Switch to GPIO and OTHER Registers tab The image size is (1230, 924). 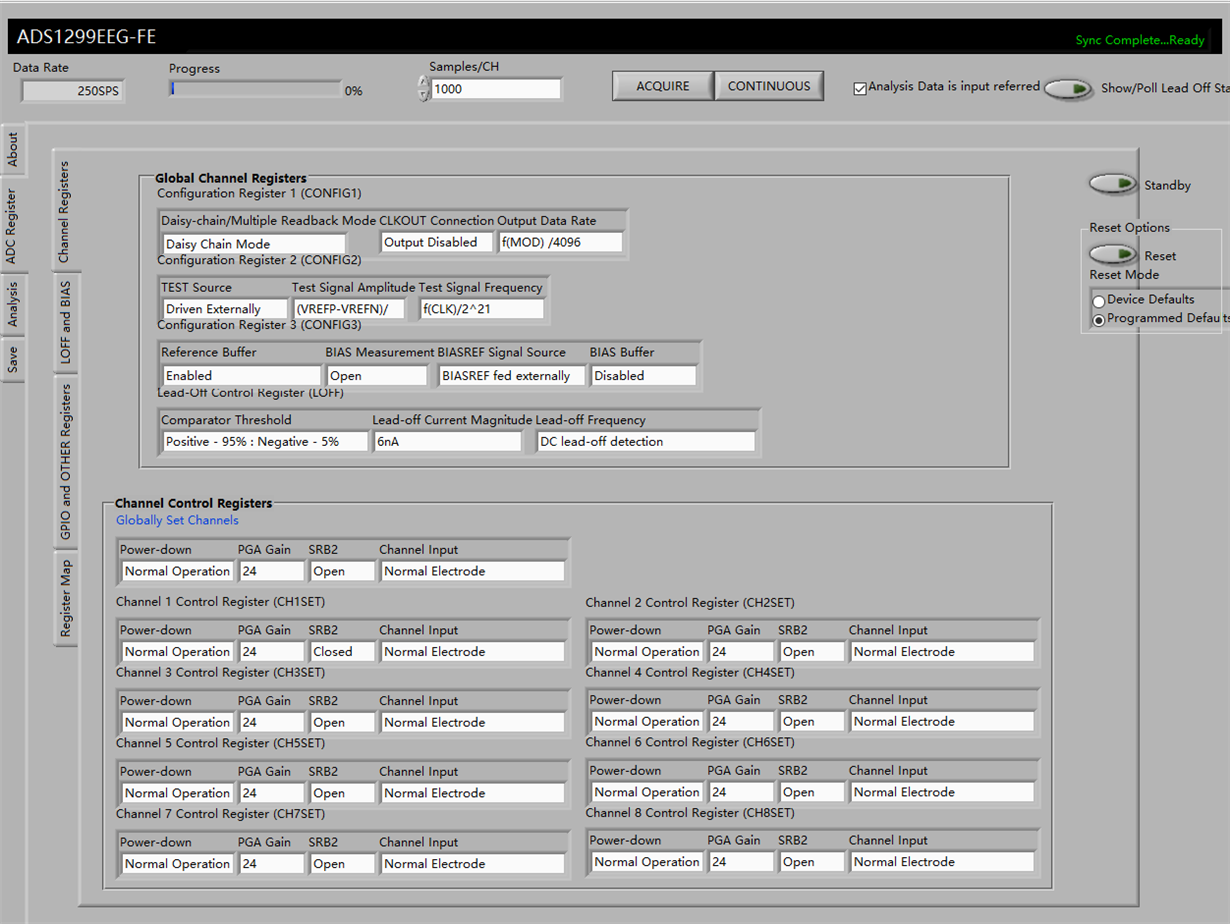tap(65, 462)
